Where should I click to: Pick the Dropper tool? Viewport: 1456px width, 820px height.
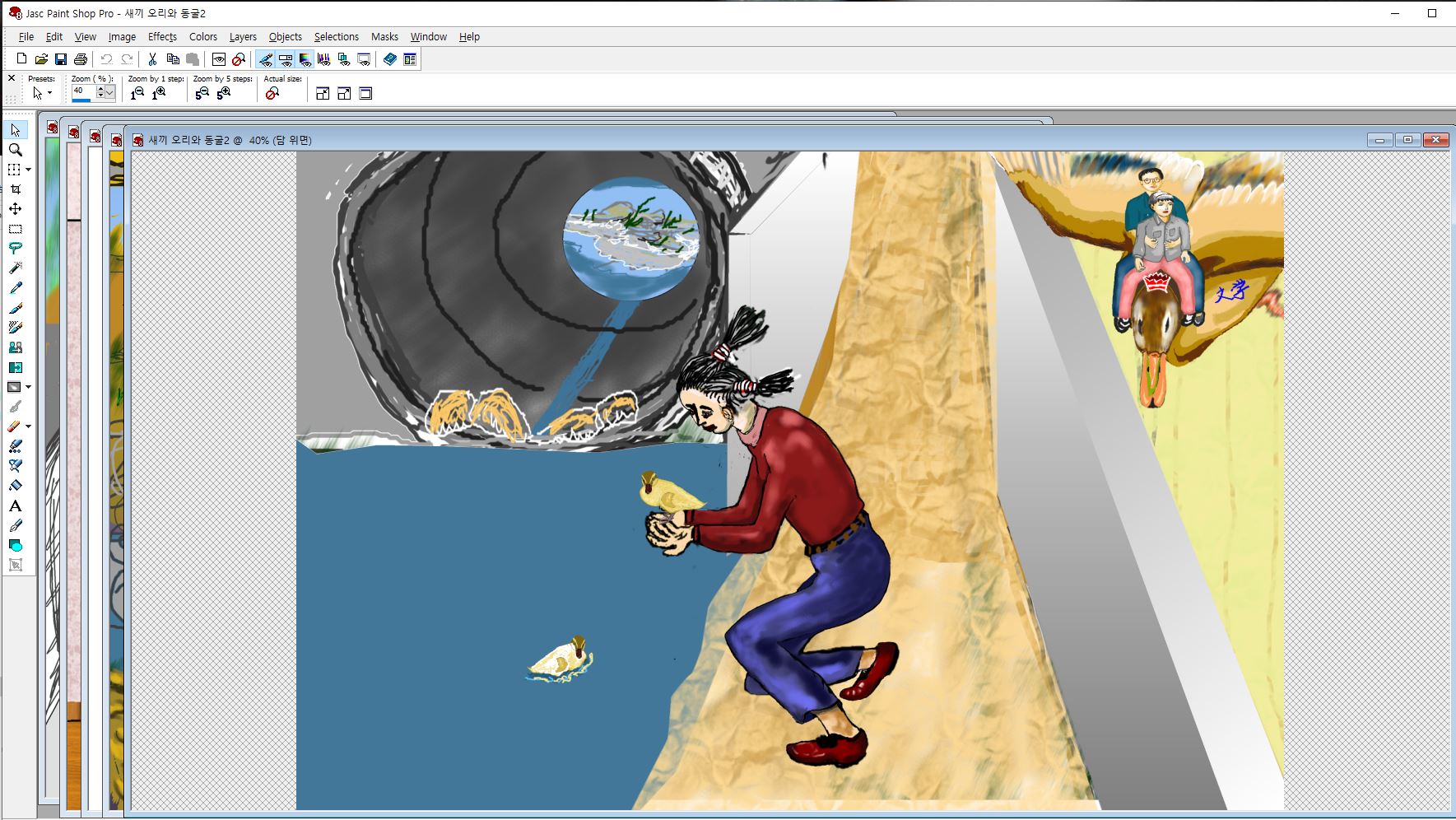pyautogui.click(x=15, y=288)
